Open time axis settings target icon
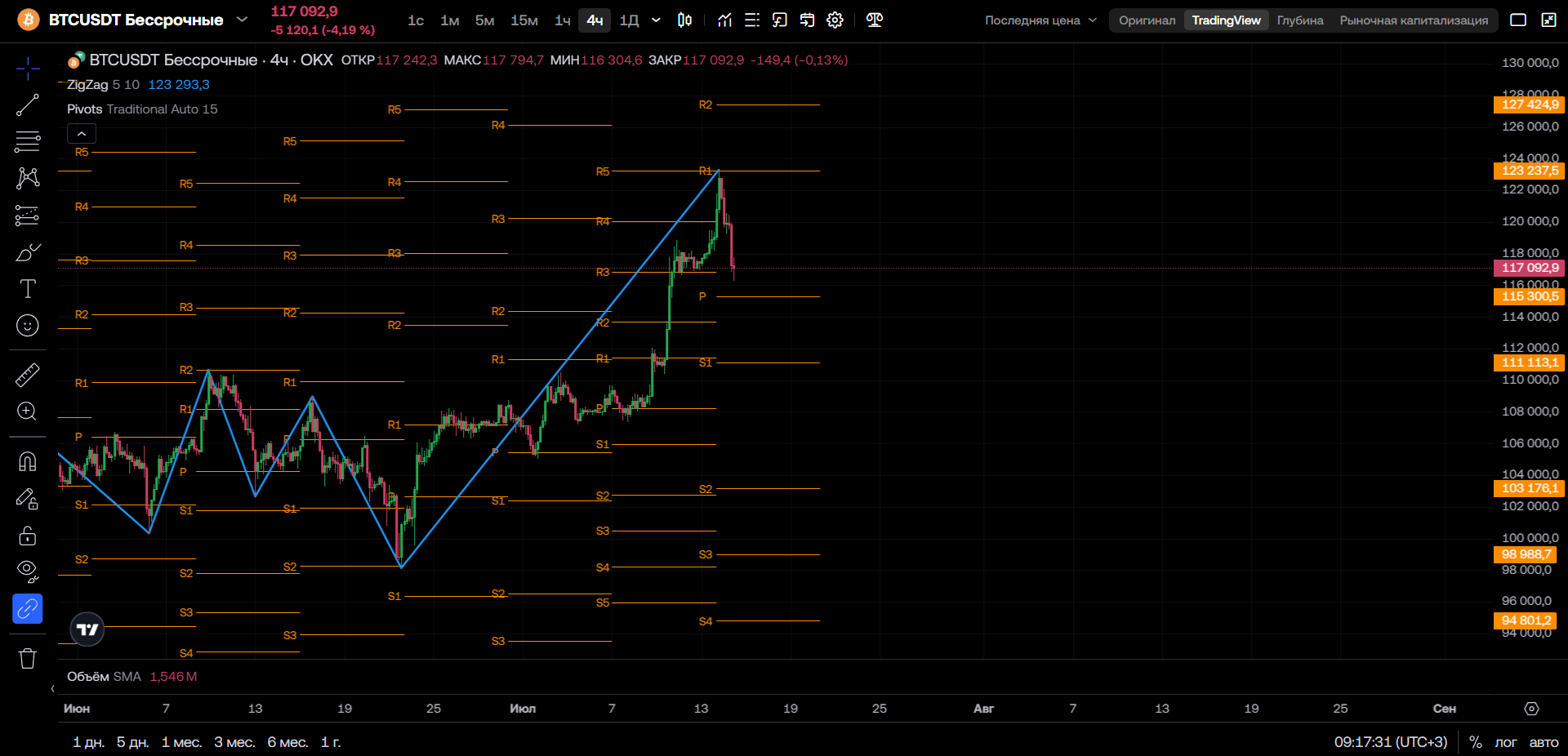This screenshot has width=1568, height=756. (x=1532, y=709)
